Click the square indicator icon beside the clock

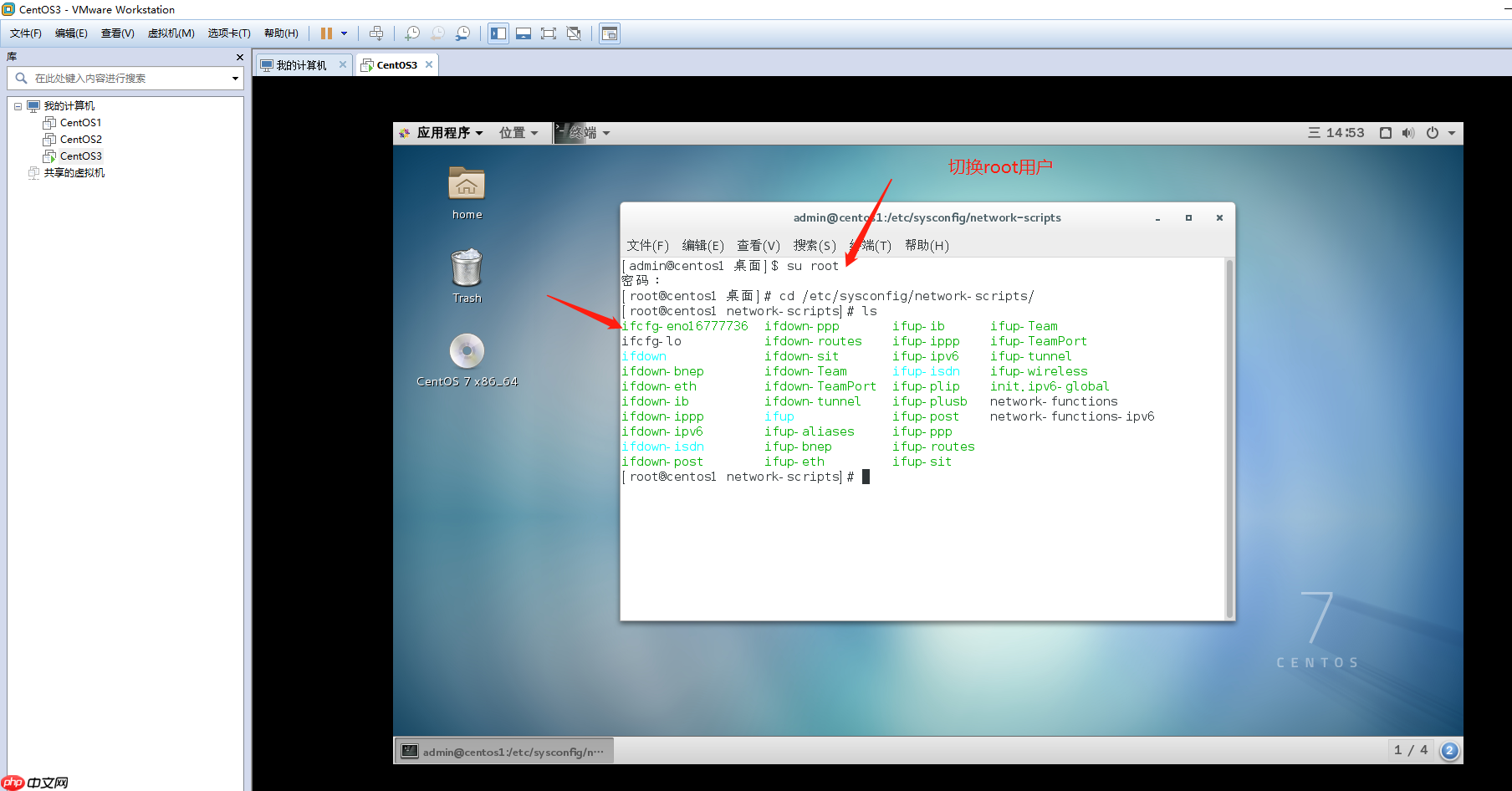click(1386, 133)
